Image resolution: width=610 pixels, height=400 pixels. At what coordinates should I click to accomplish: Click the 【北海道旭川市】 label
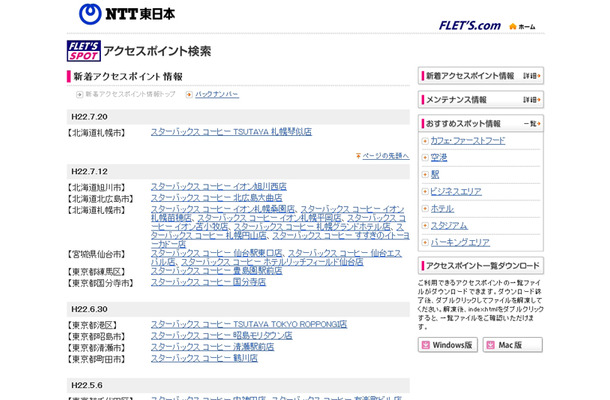coord(97,188)
